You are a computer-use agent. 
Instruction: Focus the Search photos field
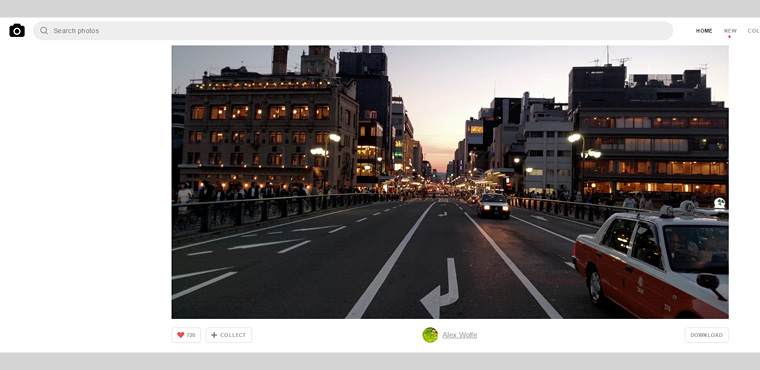[x=353, y=31]
